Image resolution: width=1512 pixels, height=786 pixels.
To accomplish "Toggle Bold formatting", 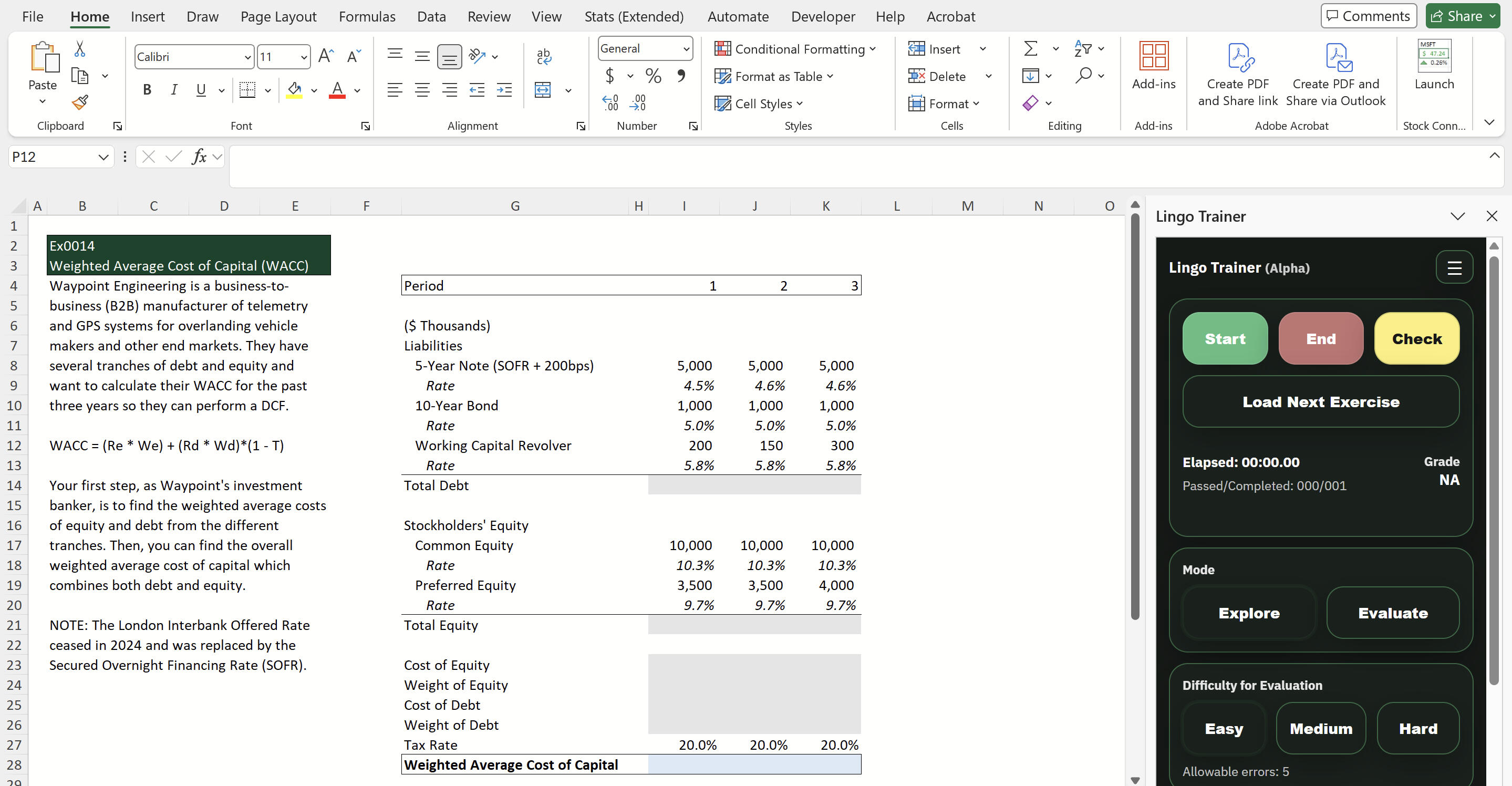I will [x=147, y=90].
